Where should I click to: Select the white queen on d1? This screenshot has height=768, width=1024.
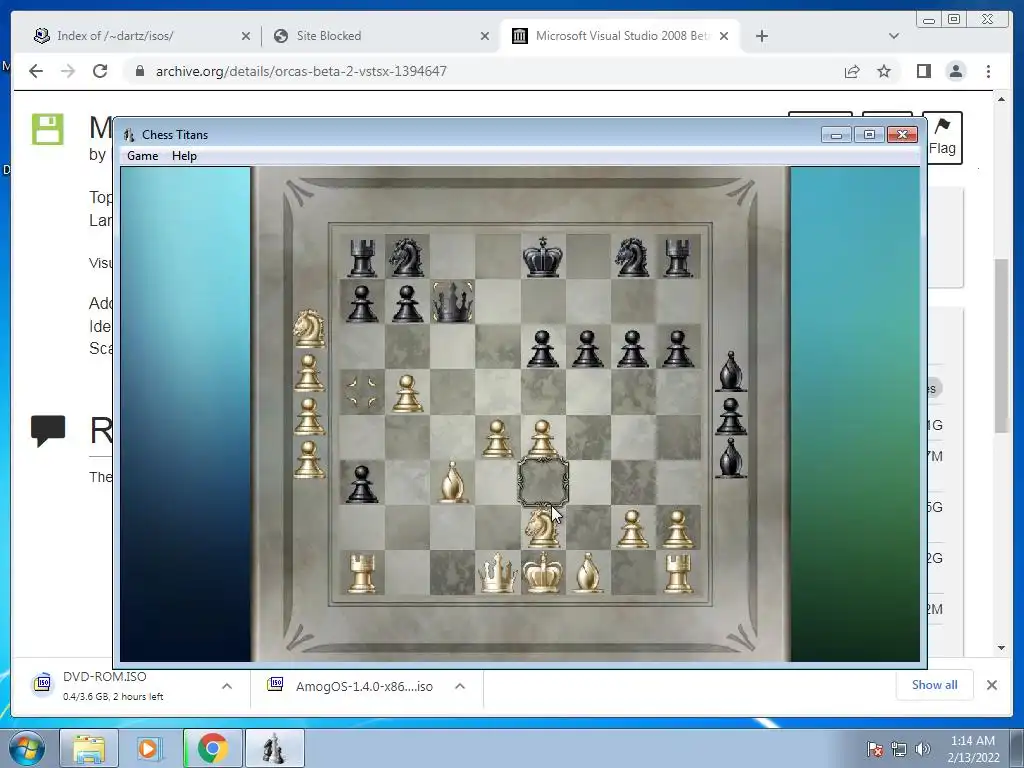(498, 573)
